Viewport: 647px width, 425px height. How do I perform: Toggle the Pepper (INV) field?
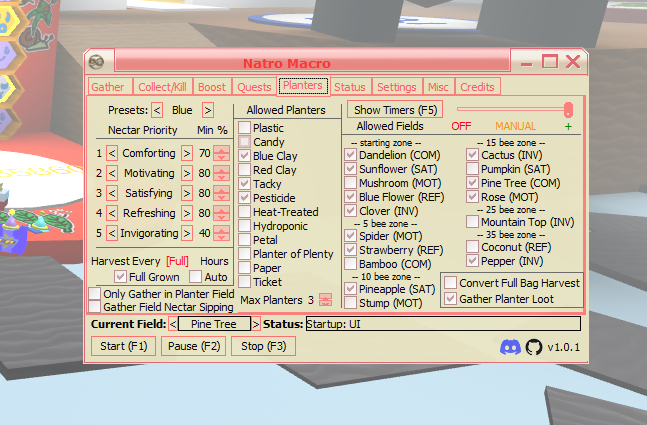tap(472, 261)
